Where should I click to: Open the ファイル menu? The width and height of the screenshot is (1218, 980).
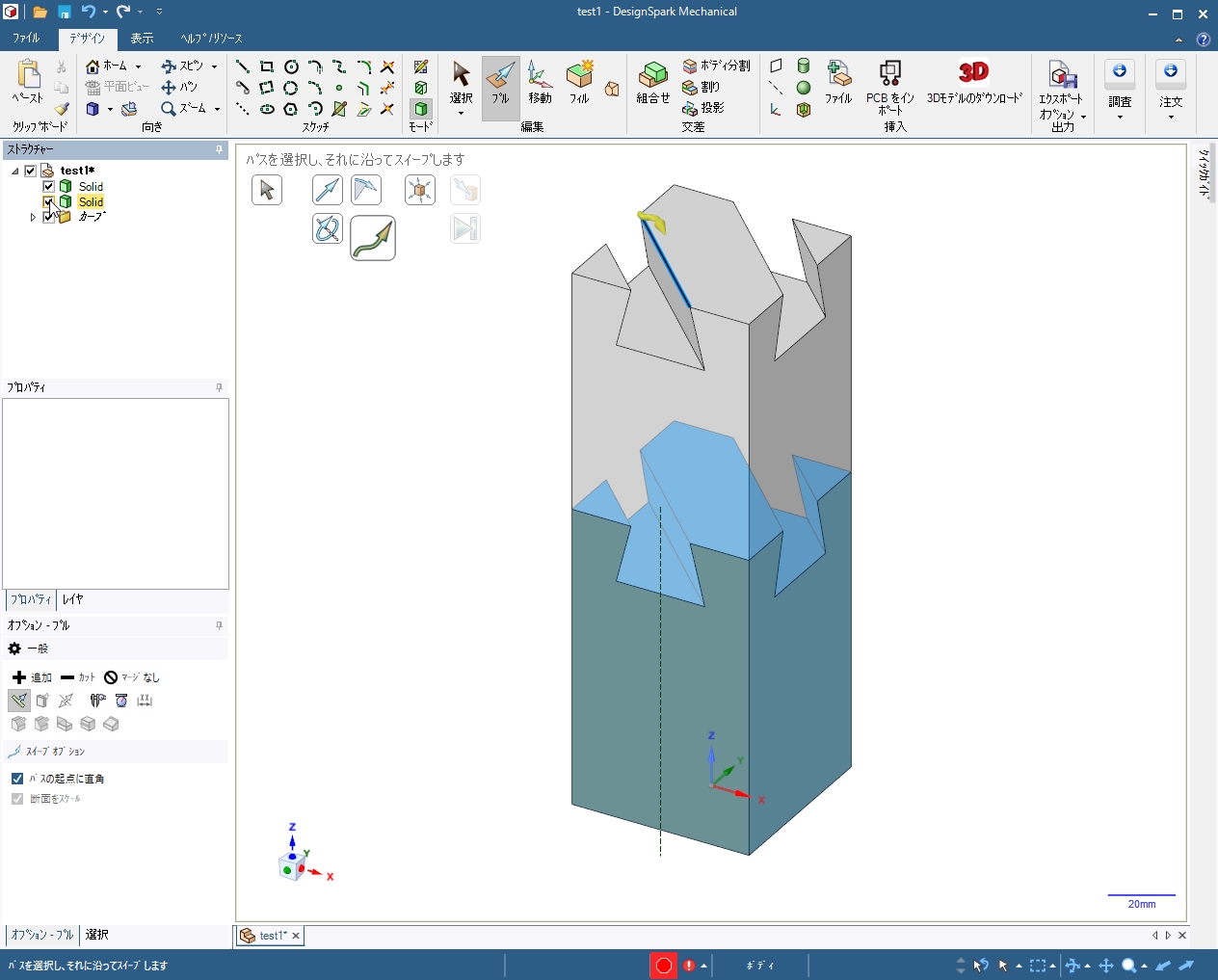pyautogui.click(x=26, y=39)
